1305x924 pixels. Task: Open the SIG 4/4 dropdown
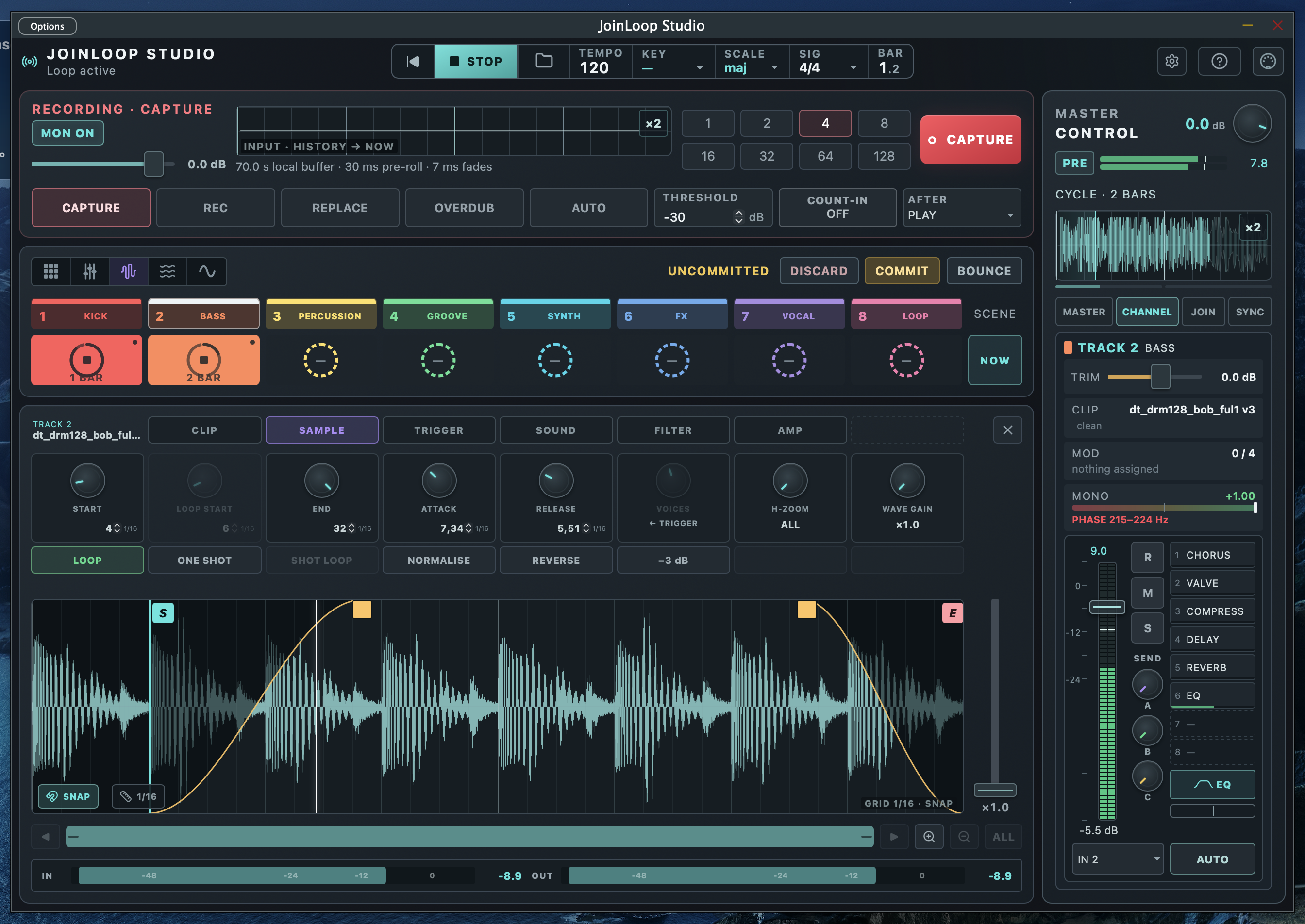click(828, 62)
